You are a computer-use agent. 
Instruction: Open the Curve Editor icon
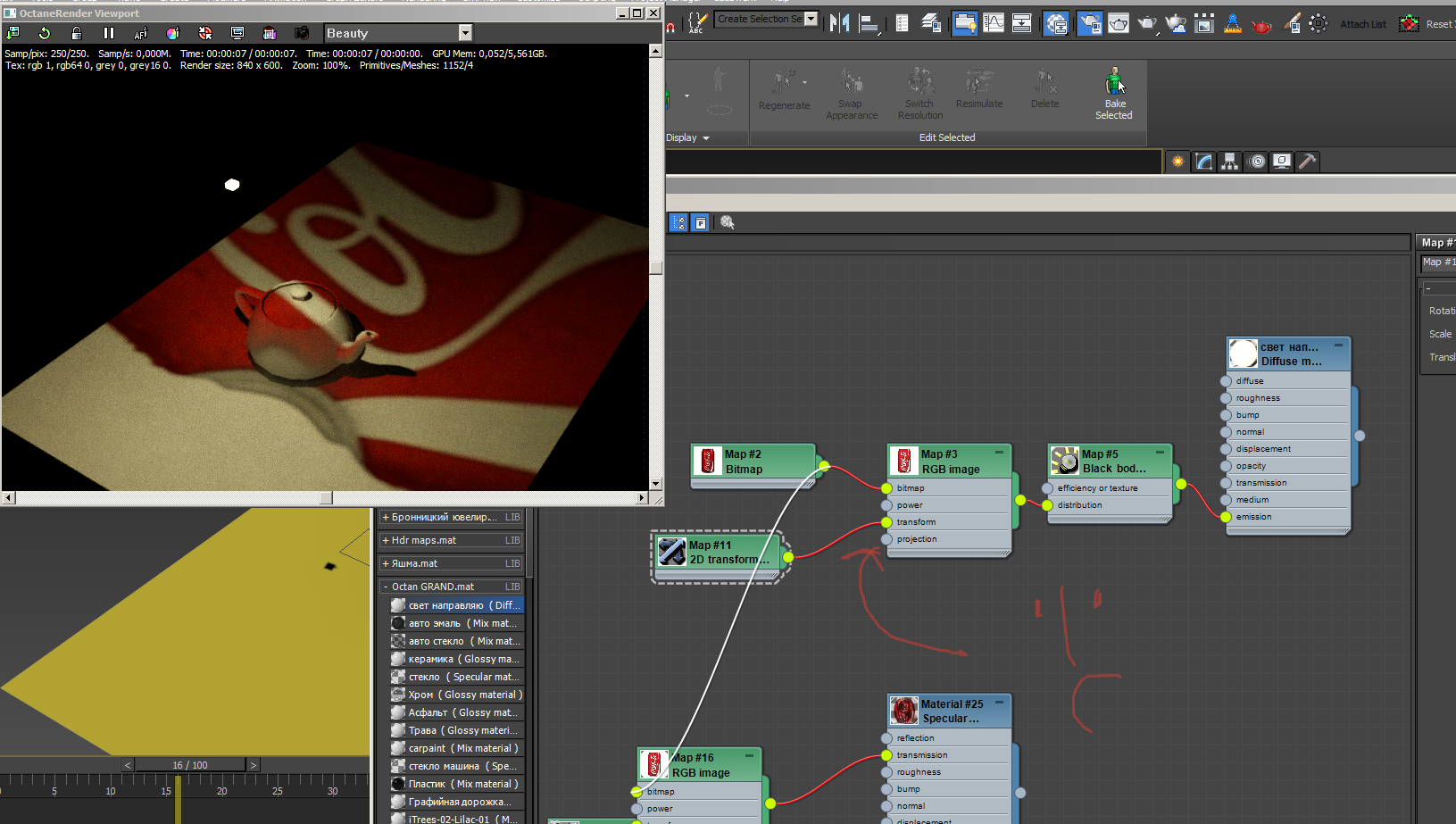point(994,23)
